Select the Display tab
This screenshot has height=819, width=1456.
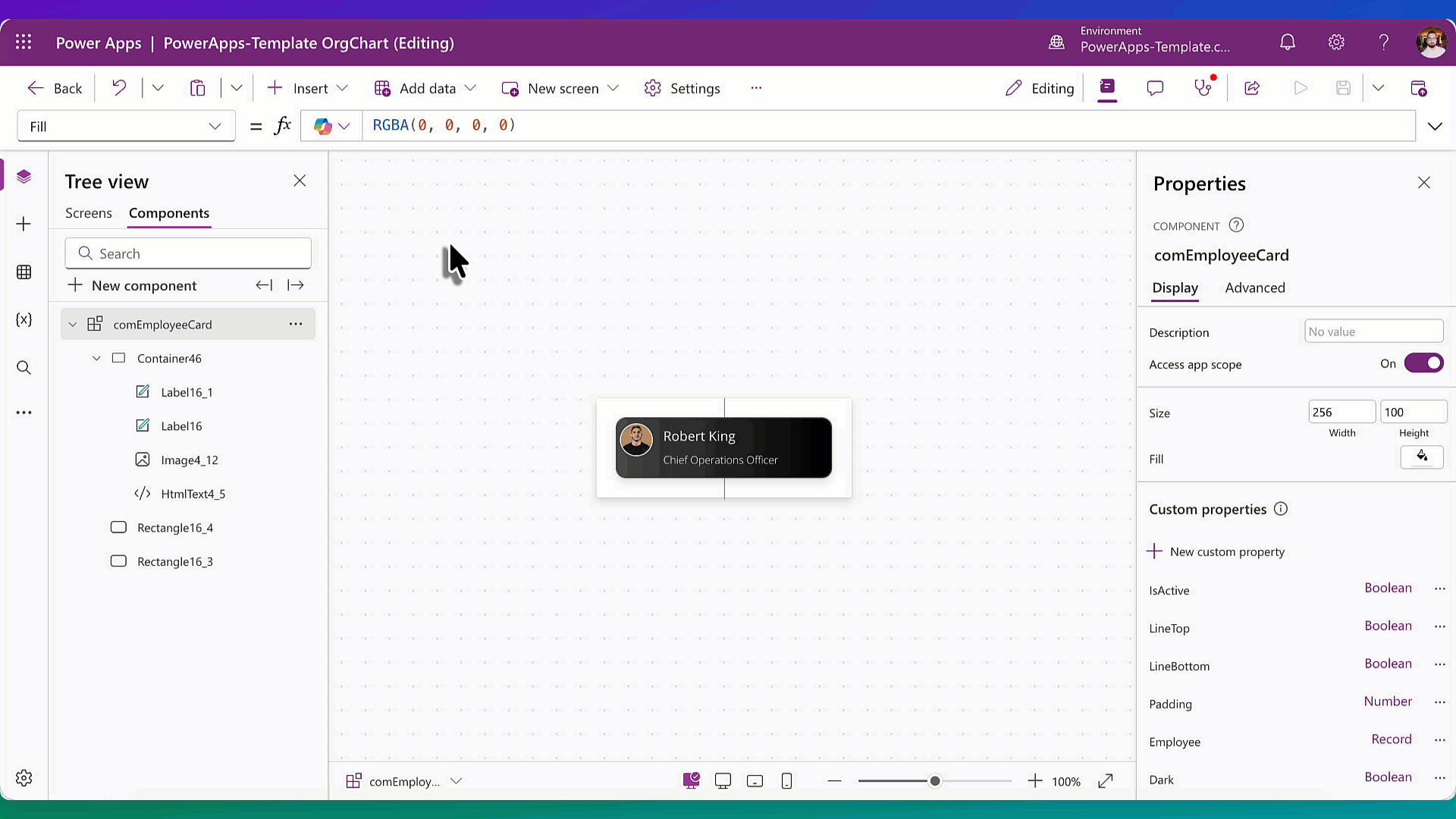(x=1175, y=287)
